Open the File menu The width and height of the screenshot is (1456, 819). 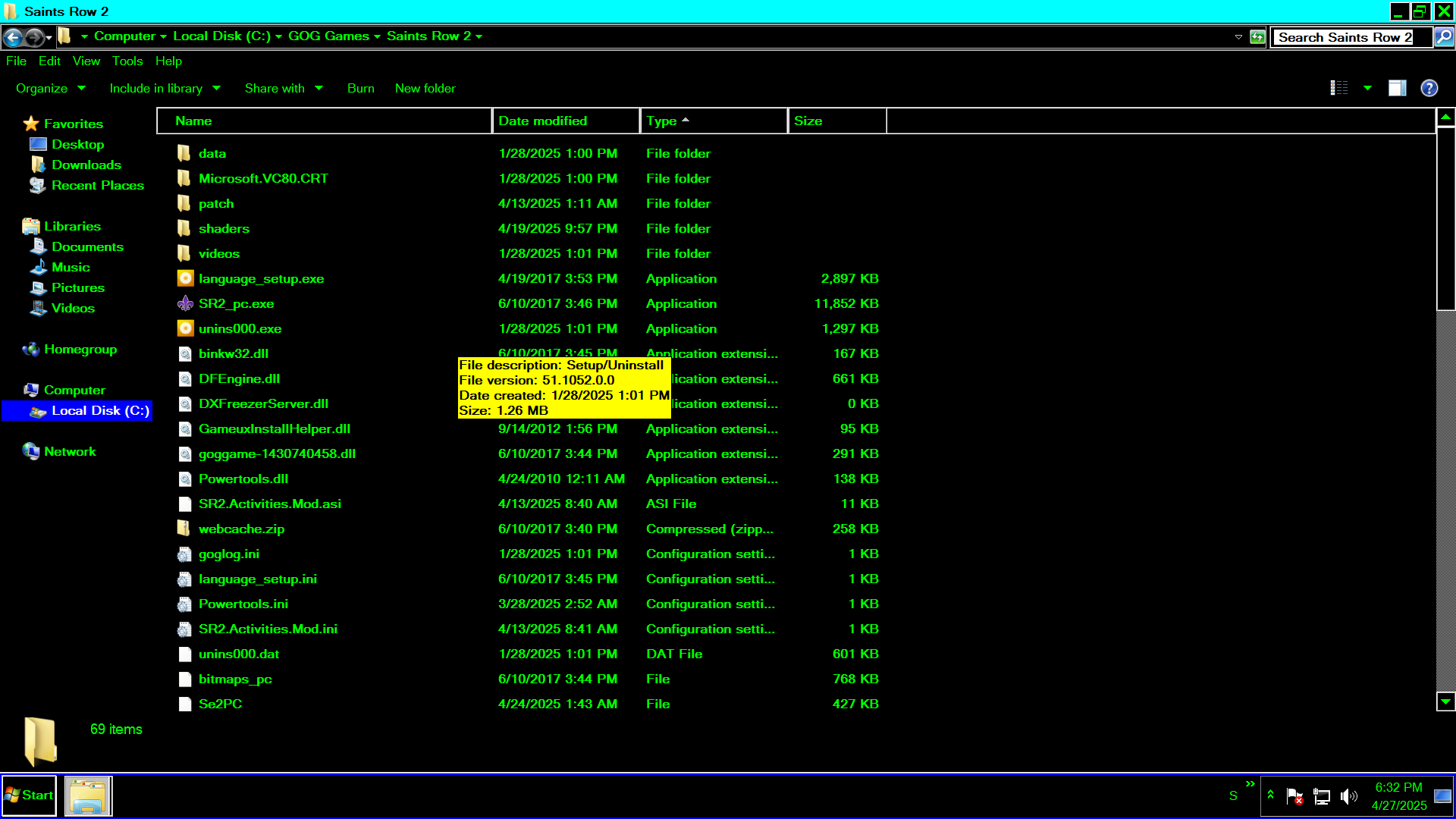pos(16,61)
